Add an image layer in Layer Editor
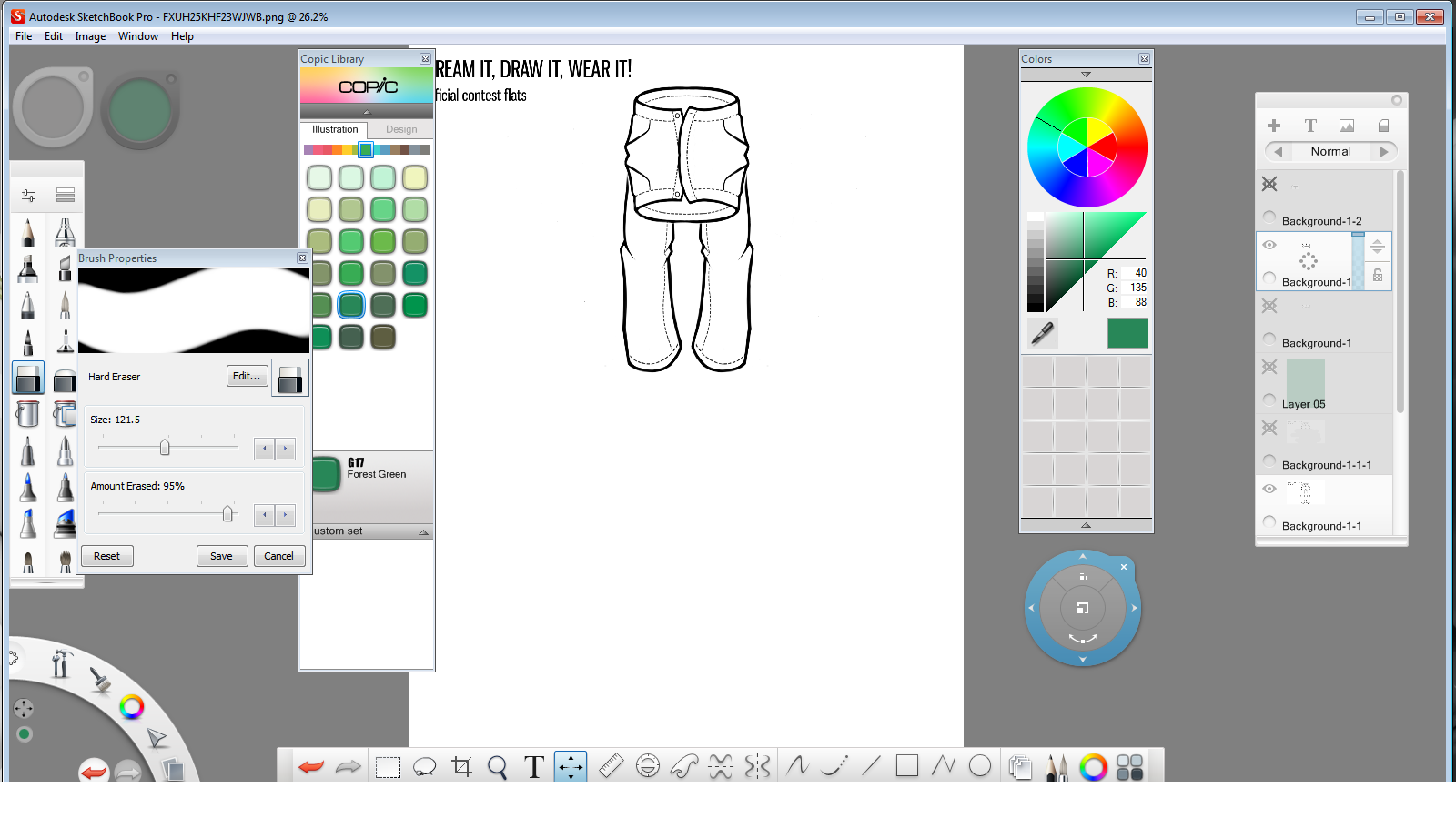Image resolution: width=1456 pixels, height=819 pixels. (1347, 126)
